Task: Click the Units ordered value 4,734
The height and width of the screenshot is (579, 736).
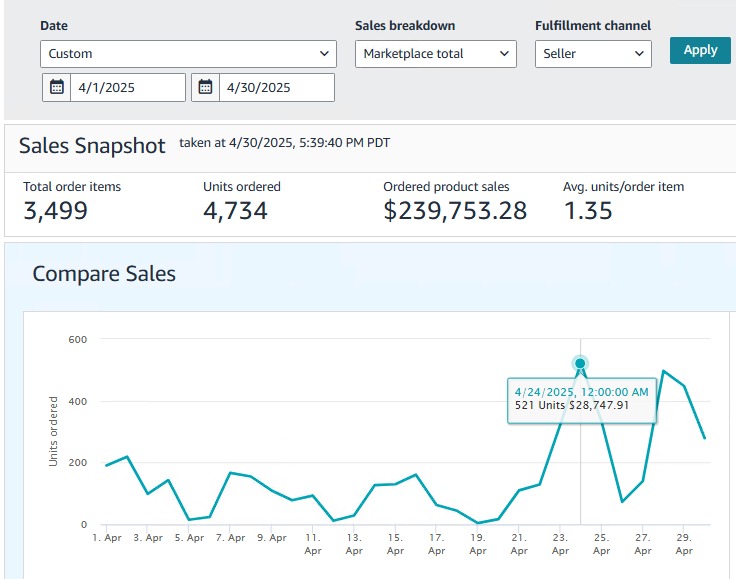Action: coord(235,211)
